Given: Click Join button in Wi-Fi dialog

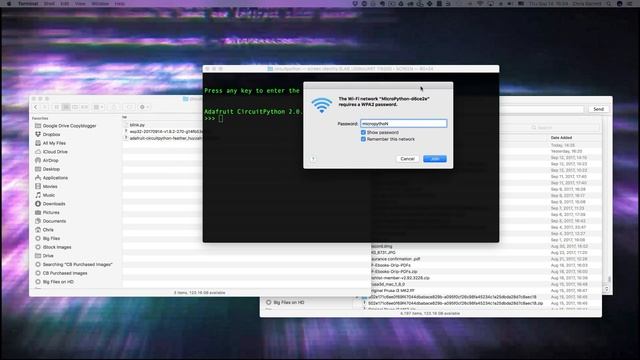Looking at the screenshot, I should (435, 159).
